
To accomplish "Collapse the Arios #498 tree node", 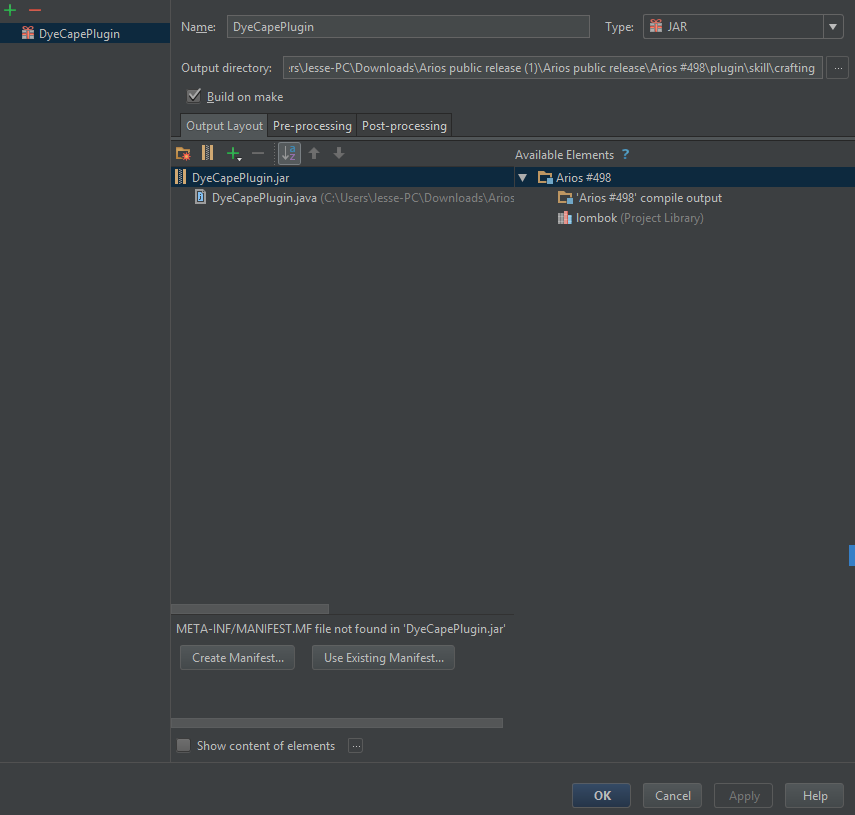I will pos(522,178).
